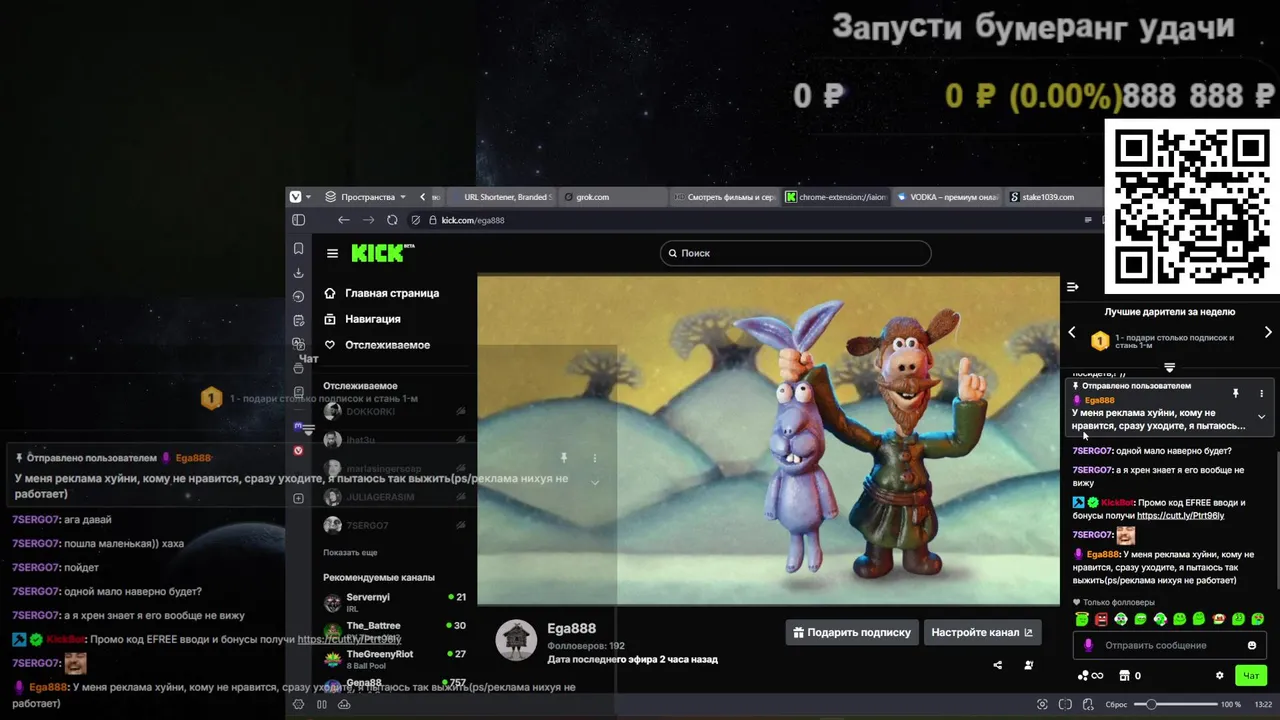The width and height of the screenshot is (1280, 720).
Task: Collapse the chat panel icon
Action: 1072,287
